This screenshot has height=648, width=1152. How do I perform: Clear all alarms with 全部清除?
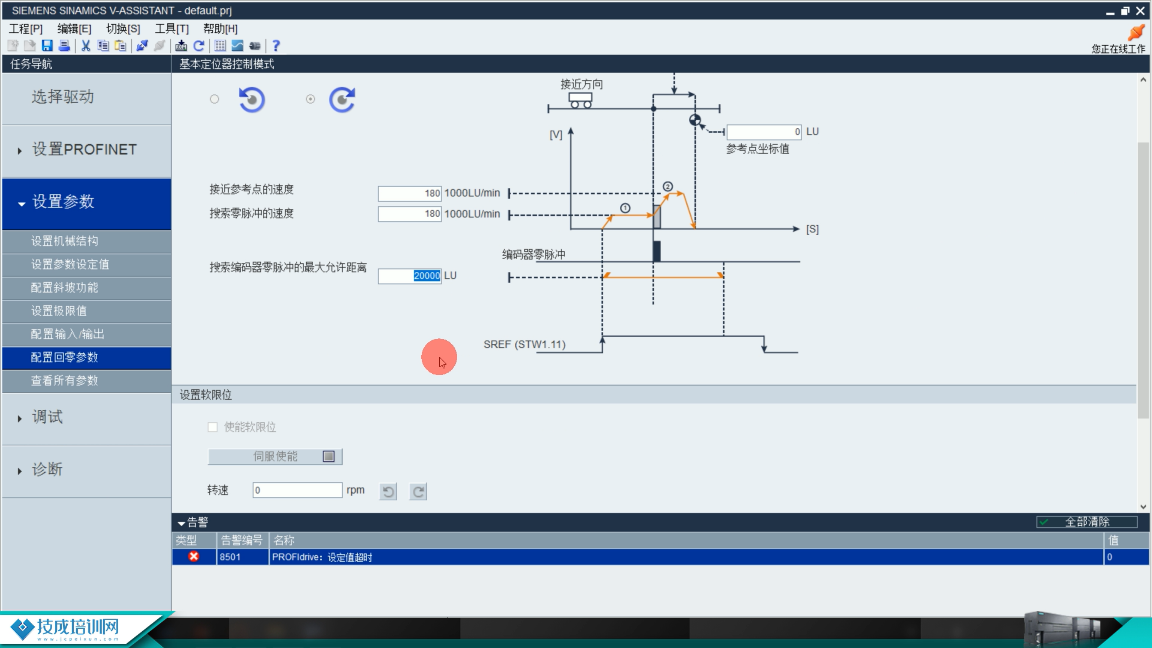pos(1087,522)
